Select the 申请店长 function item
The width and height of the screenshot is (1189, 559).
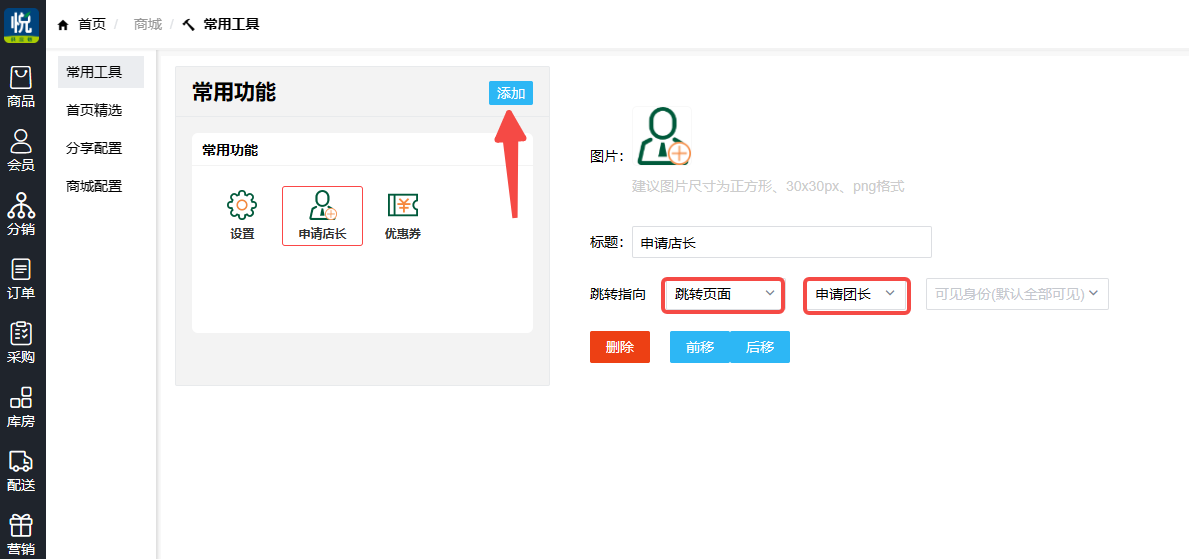[322, 216]
